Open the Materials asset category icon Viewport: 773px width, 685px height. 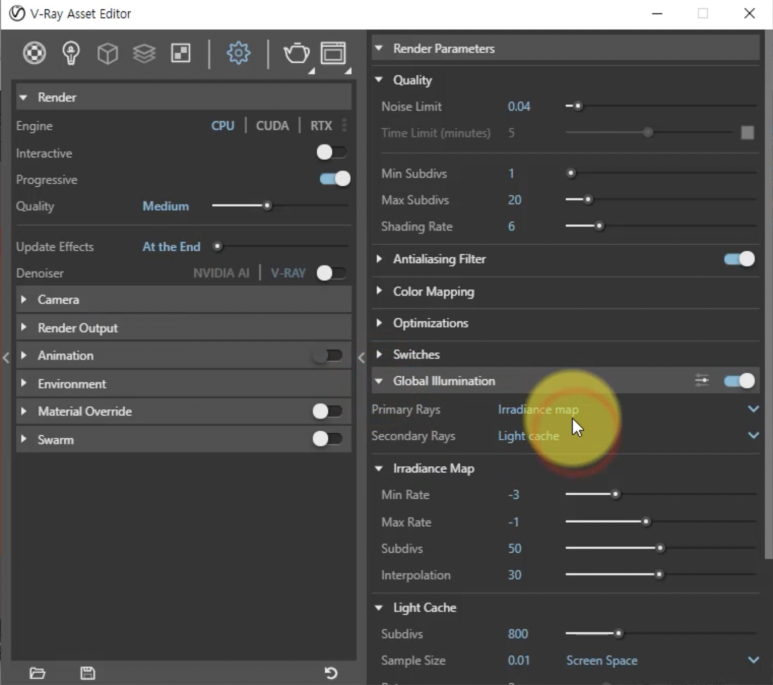pyautogui.click(x=34, y=53)
